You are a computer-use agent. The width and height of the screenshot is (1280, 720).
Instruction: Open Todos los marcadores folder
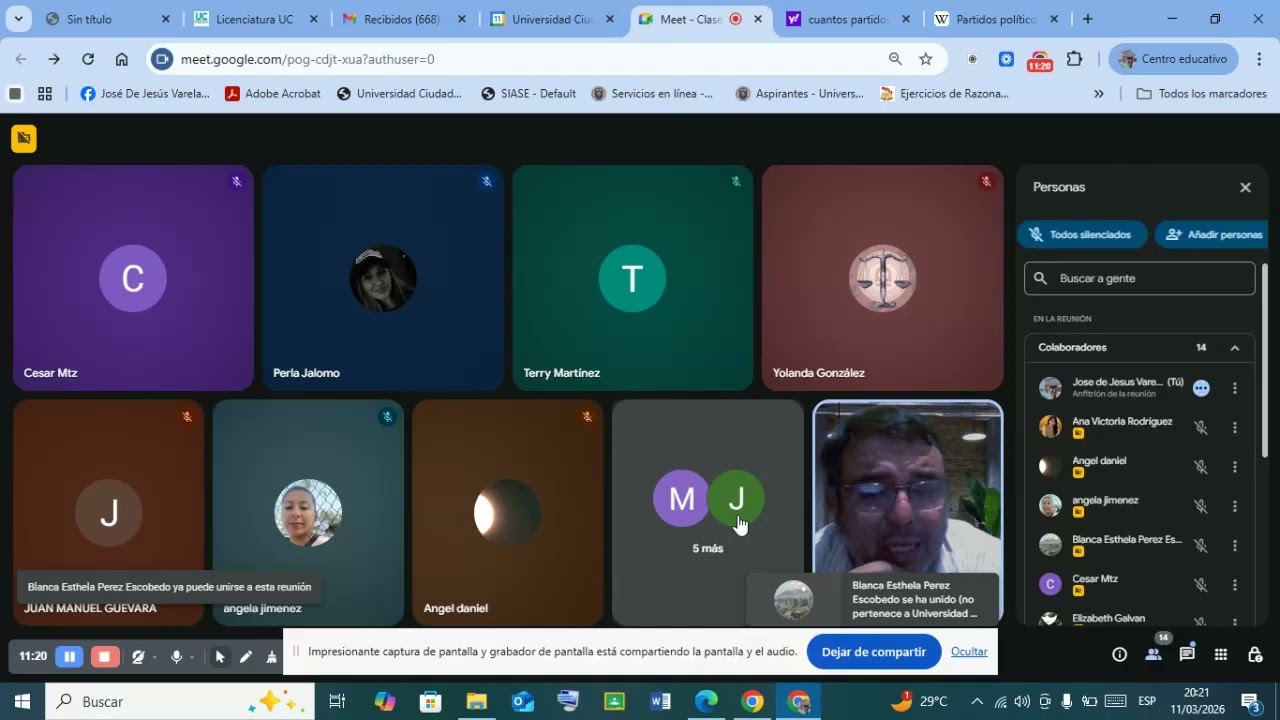[1201, 94]
